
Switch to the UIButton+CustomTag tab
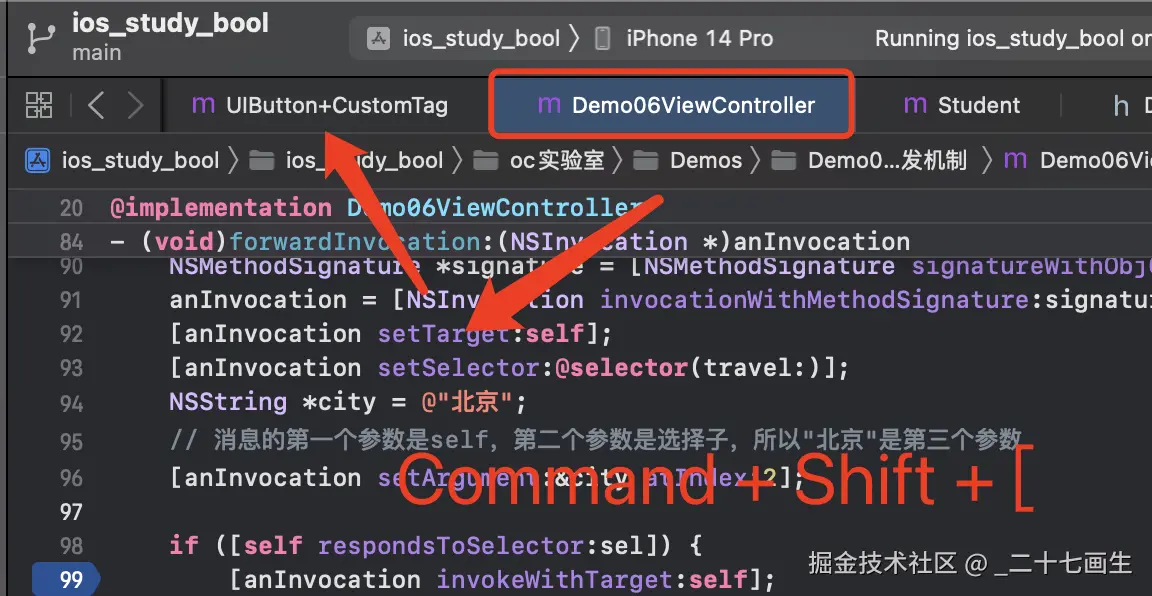[x=320, y=105]
